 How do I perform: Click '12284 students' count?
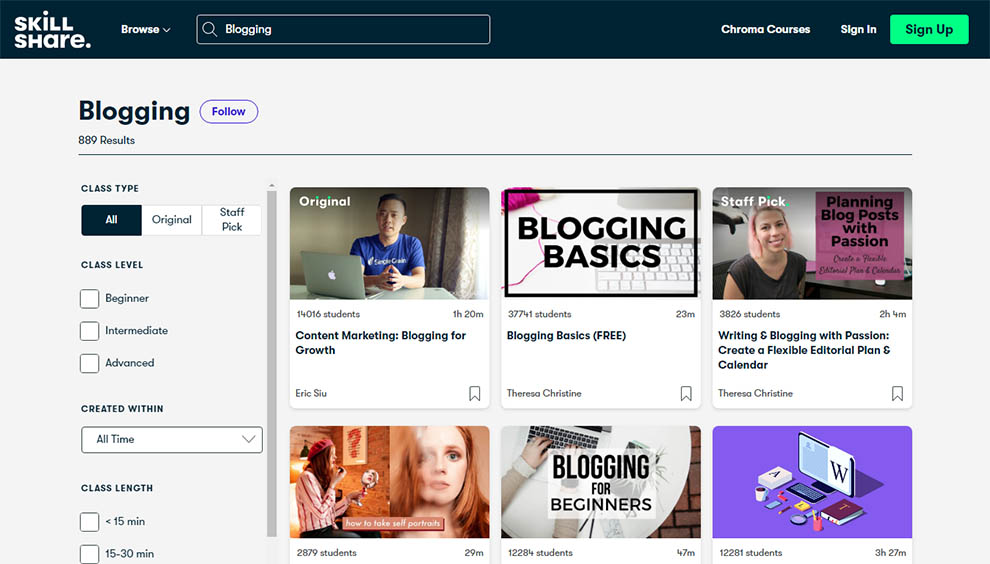tap(540, 553)
